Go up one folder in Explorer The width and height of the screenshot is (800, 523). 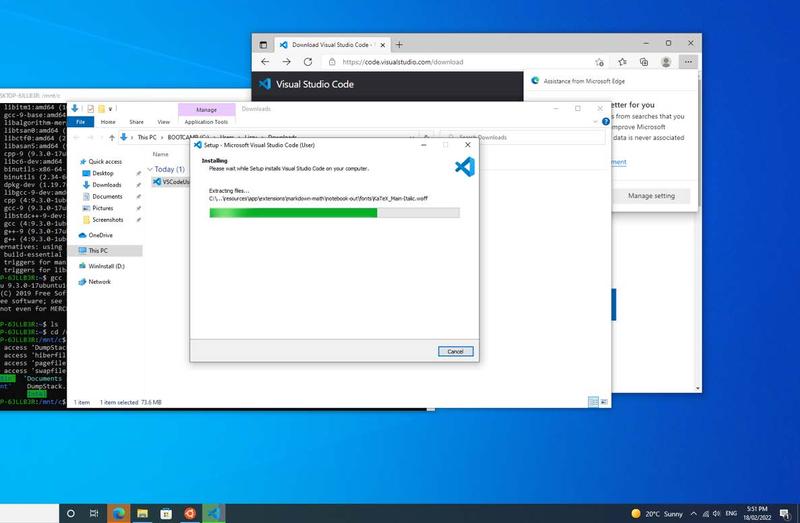112,137
